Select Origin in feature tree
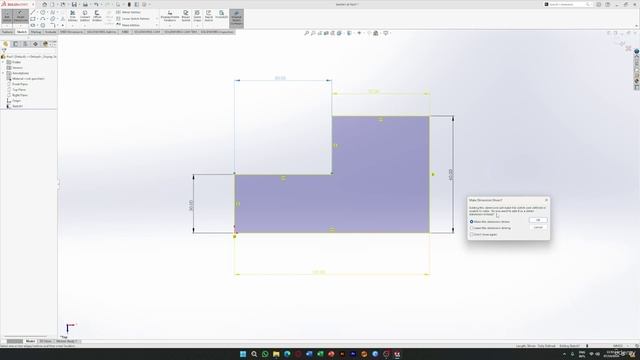This screenshot has width=640, height=360. tap(16, 100)
